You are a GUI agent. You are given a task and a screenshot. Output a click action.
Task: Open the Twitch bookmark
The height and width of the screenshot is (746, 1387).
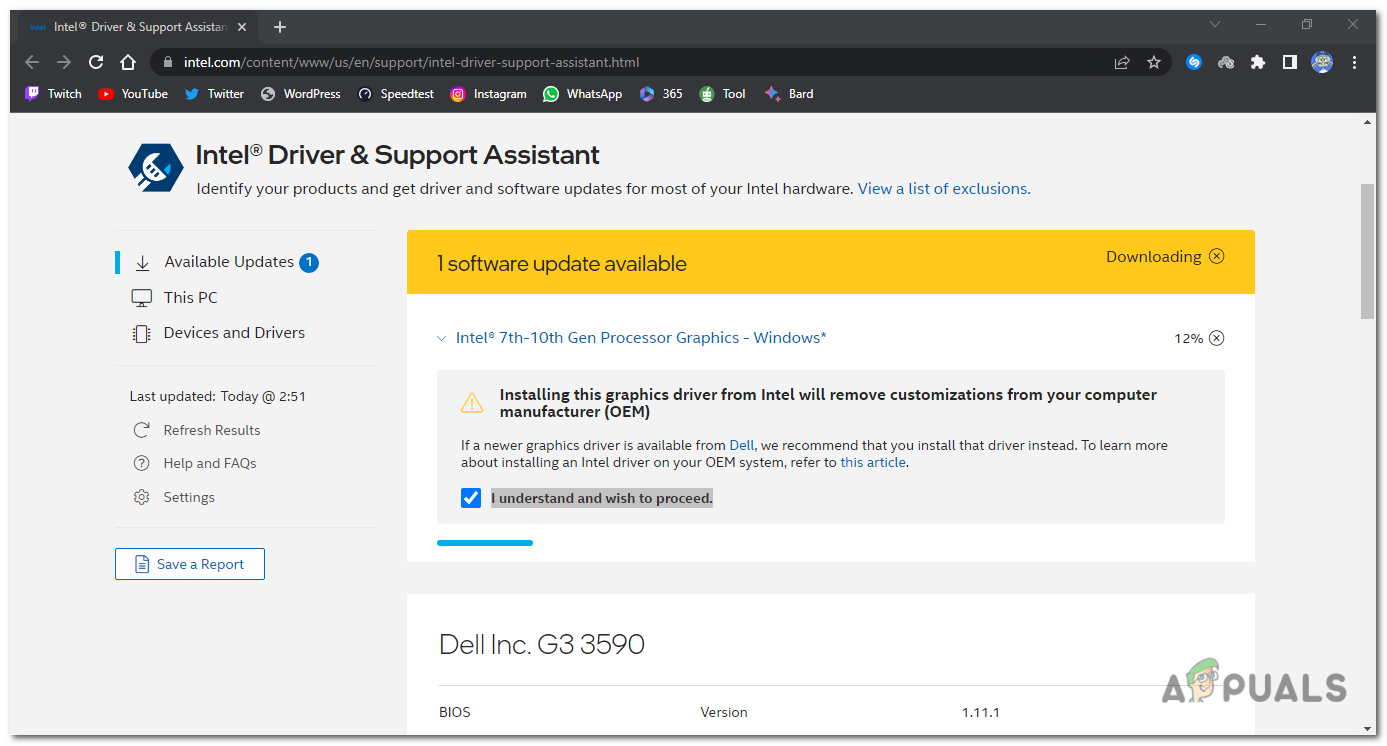(53, 94)
